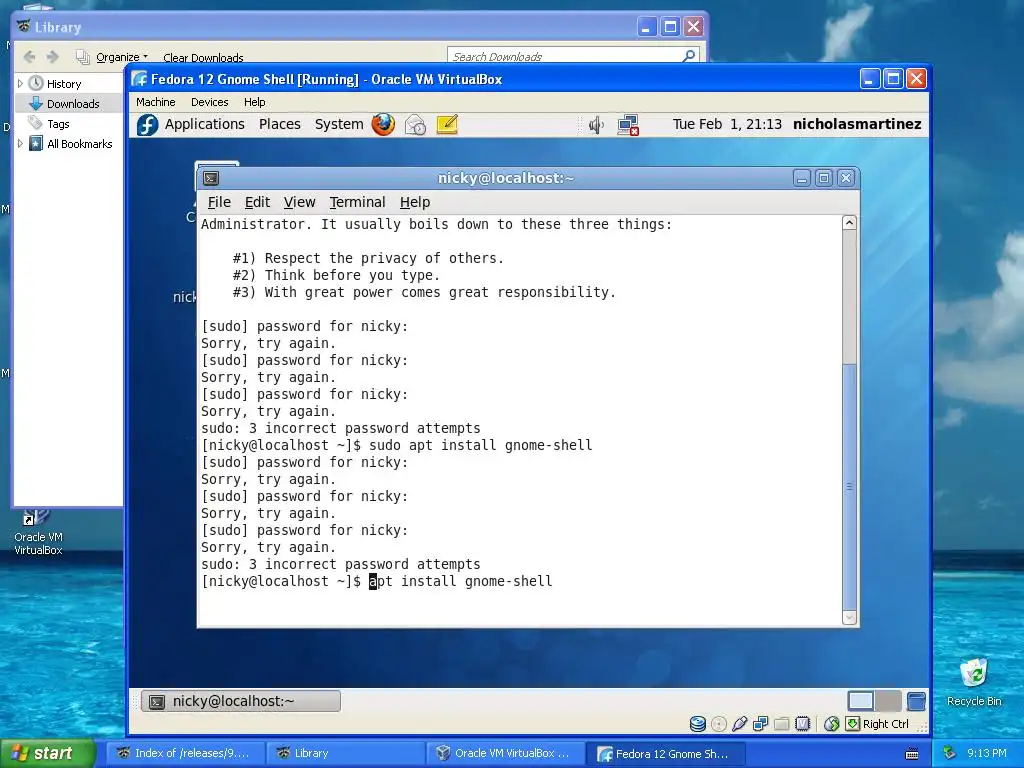Click the terminal scroll up arrow

(849, 223)
